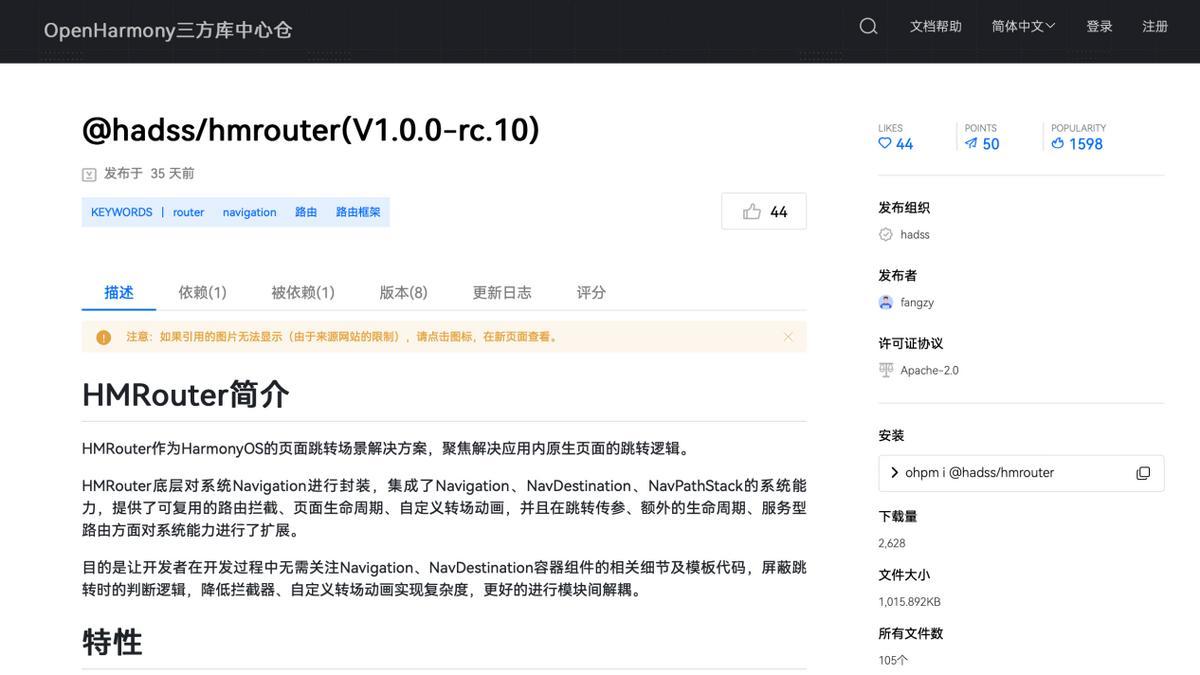Click the heart LIKES icon
This screenshot has height=675, width=1200.
[885, 143]
